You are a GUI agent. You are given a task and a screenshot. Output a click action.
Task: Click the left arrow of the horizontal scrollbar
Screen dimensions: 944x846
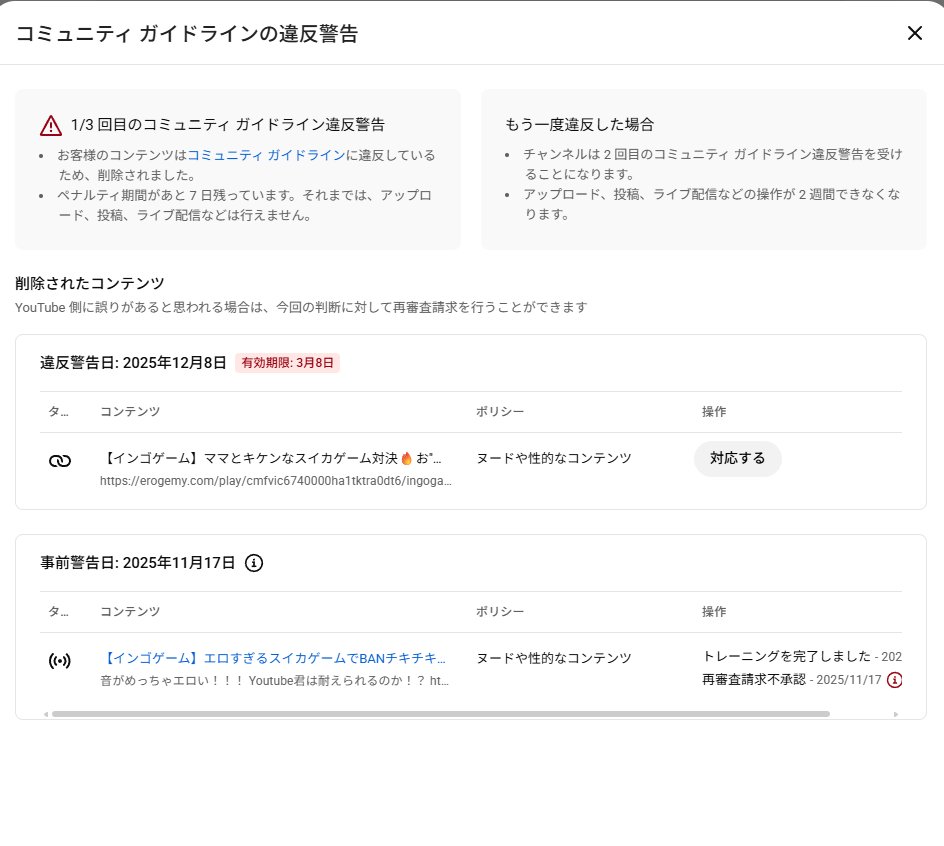pyautogui.click(x=46, y=714)
